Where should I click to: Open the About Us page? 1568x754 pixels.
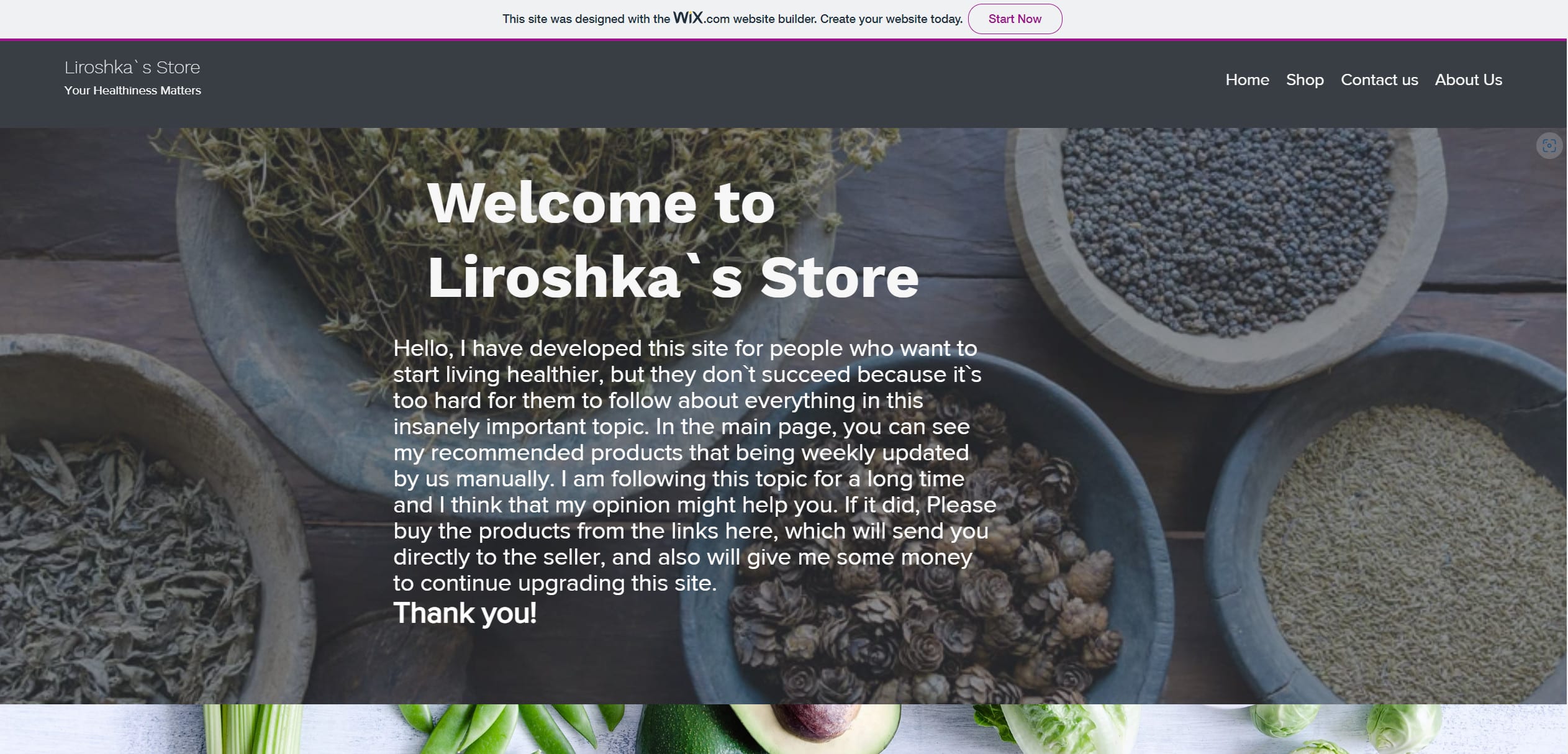coord(1468,79)
